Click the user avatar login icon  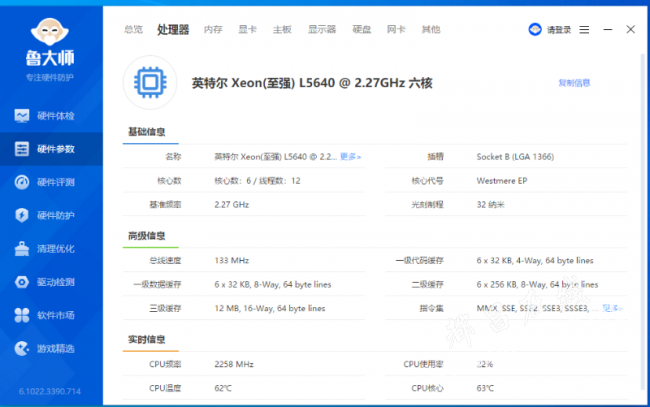(535, 29)
